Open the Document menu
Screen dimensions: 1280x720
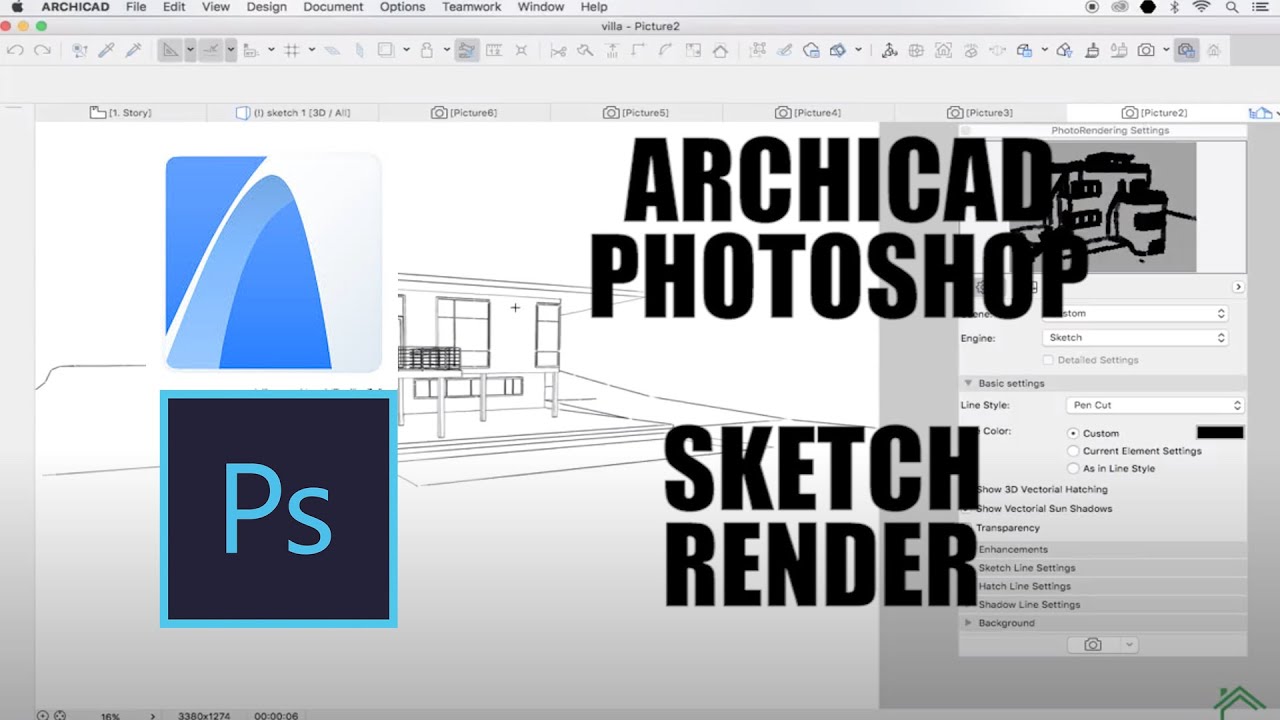tap(333, 7)
